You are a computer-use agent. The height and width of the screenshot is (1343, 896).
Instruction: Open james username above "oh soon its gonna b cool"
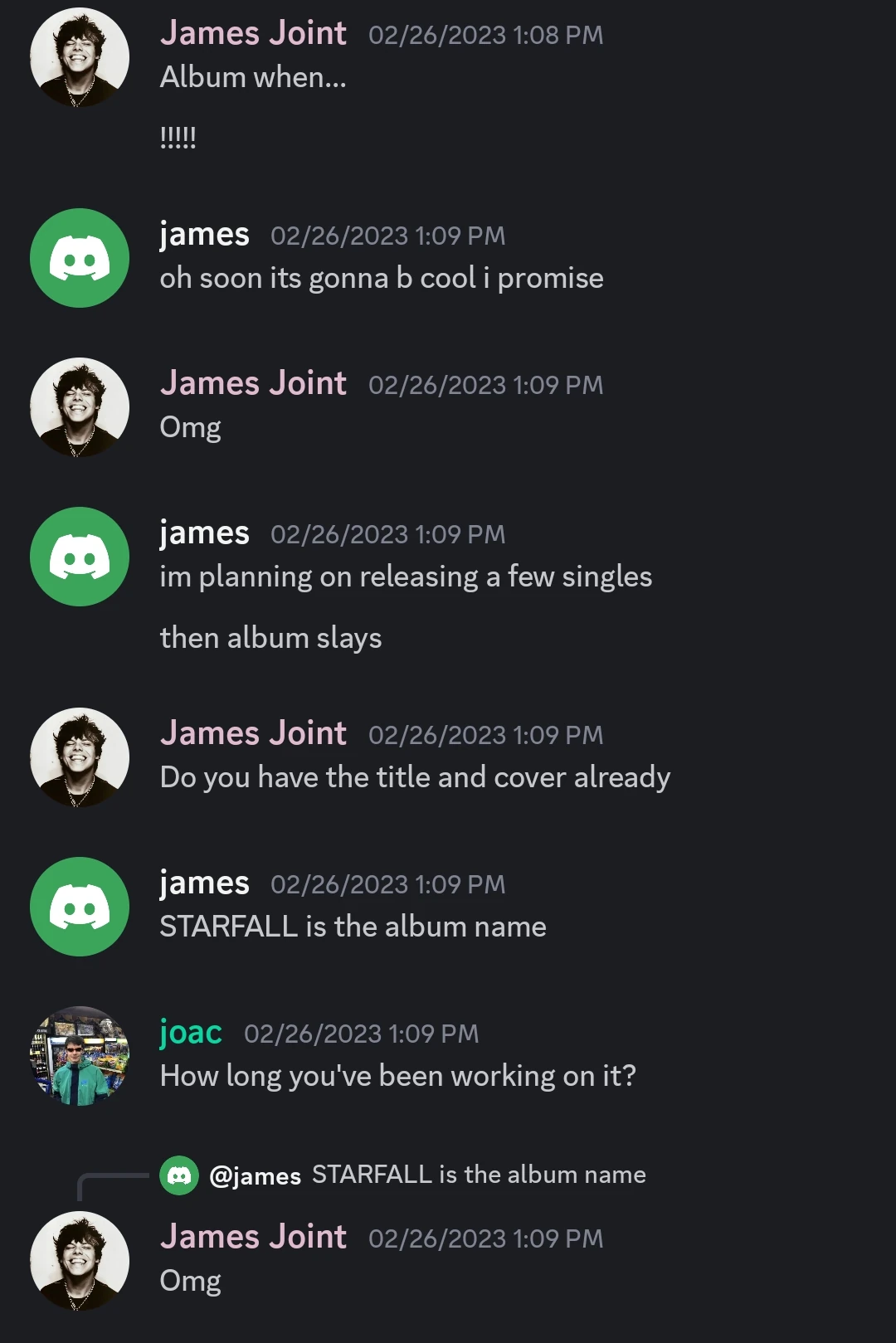(204, 235)
